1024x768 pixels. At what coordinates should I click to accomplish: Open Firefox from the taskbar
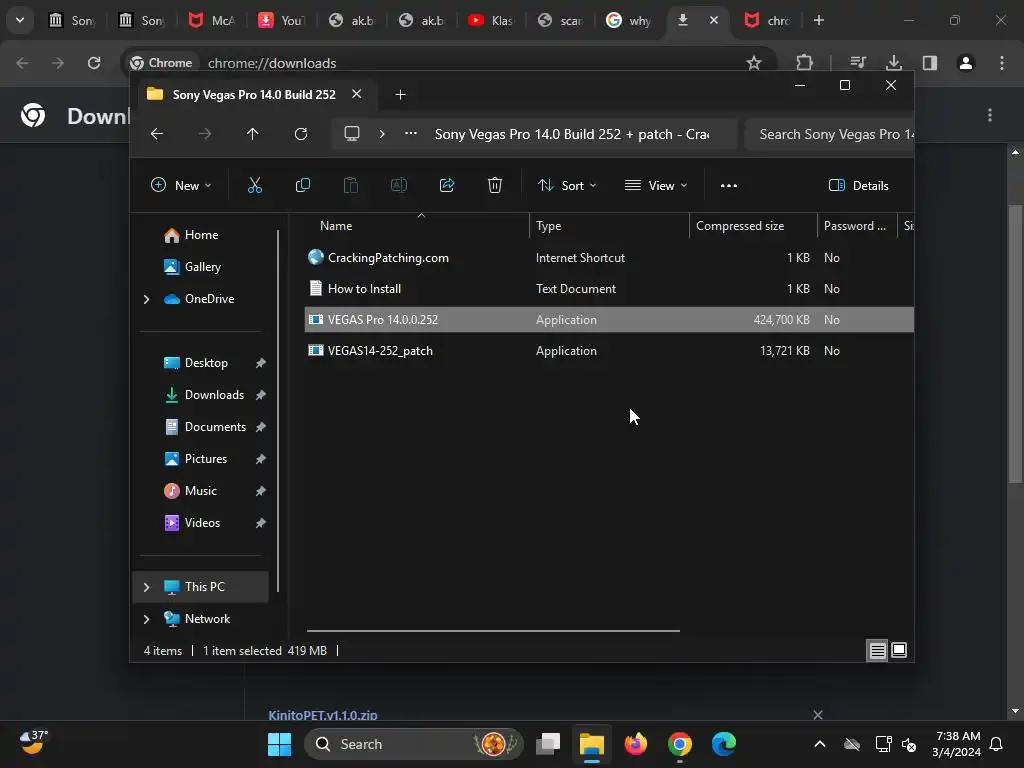635,744
